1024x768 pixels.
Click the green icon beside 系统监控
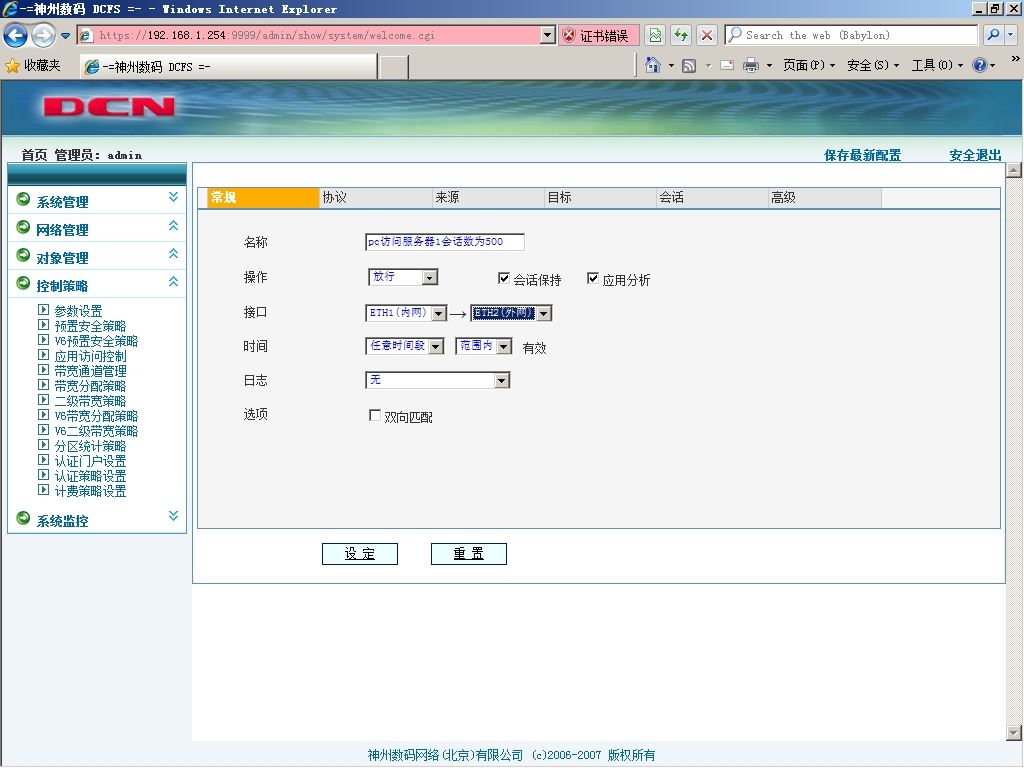pyautogui.click(x=24, y=518)
